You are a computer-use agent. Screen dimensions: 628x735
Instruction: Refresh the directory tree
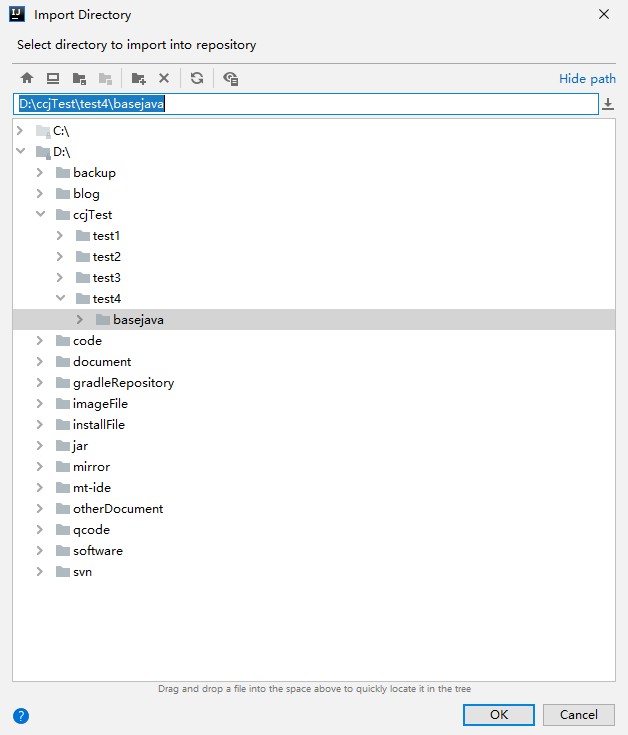pos(197,78)
